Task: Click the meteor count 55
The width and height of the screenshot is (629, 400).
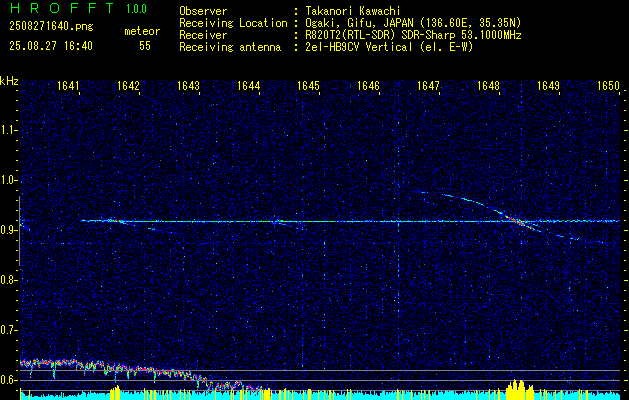Action: [145, 46]
